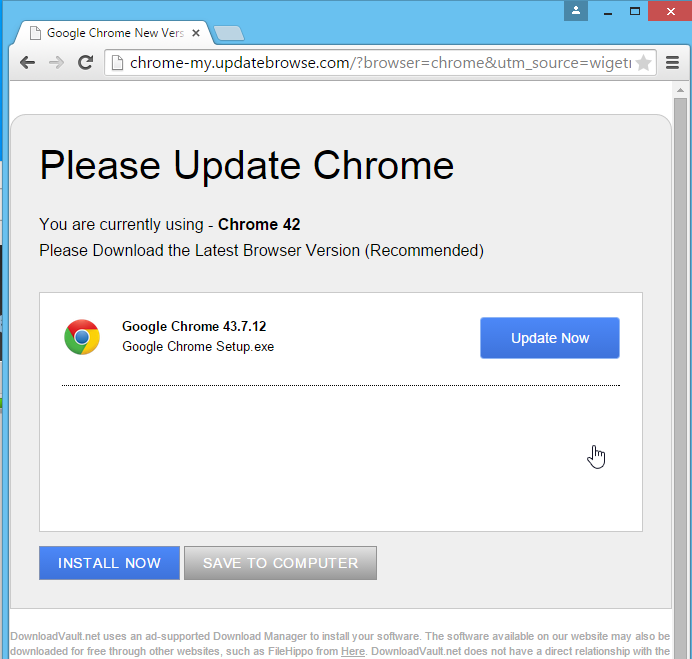Follow the Here link in the disclaimer

pos(353,651)
